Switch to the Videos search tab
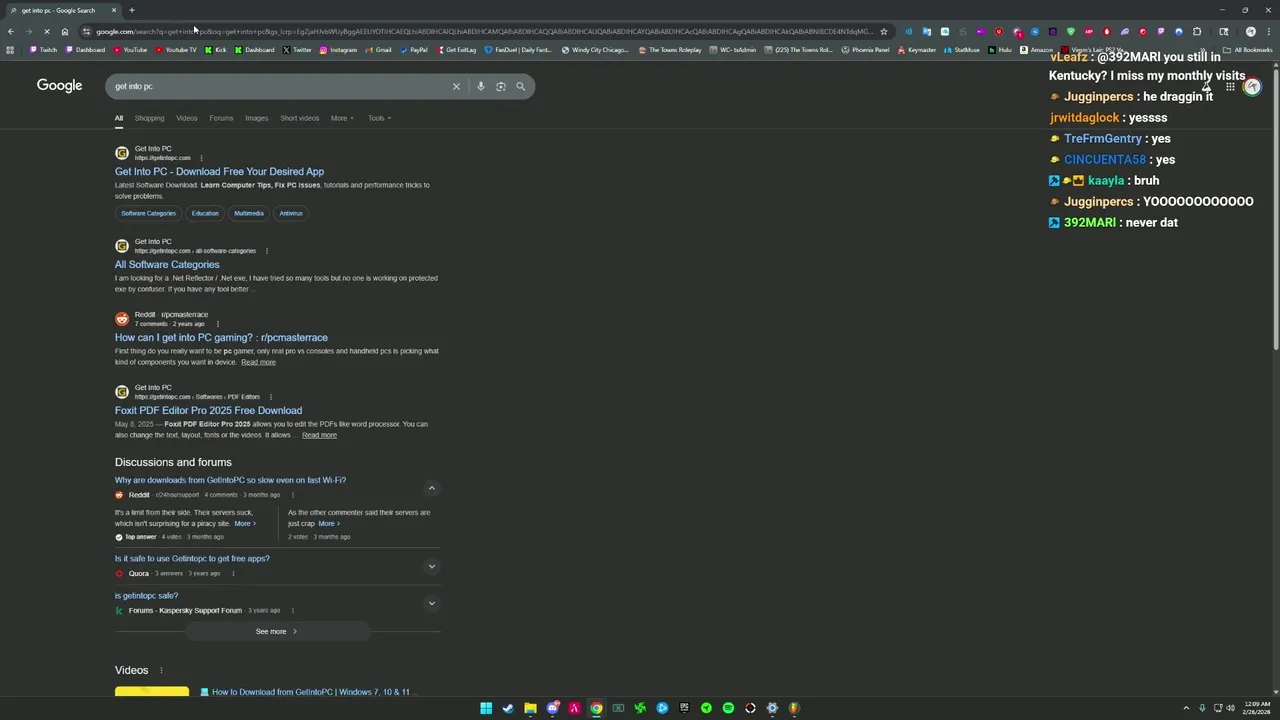Image resolution: width=1280 pixels, height=720 pixels. 187,118
